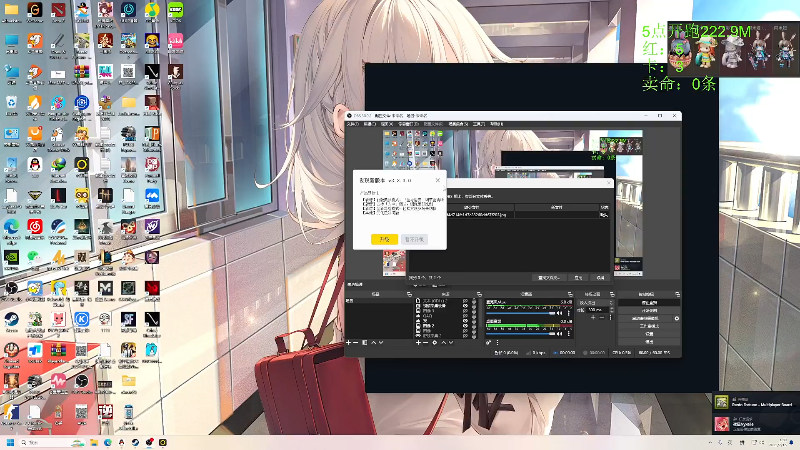Open the This PC desktop icon
The image size is (800, 450).
click(11, 41)
